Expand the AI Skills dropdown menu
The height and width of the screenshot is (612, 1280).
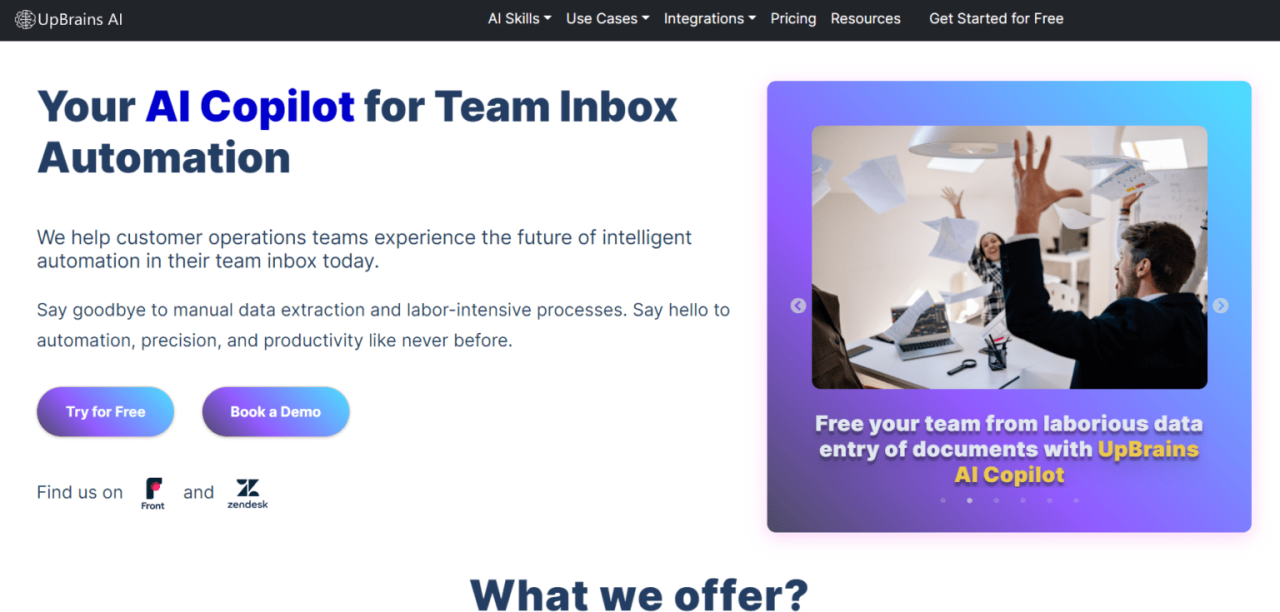pyautogui.click(x=519, y=19)
